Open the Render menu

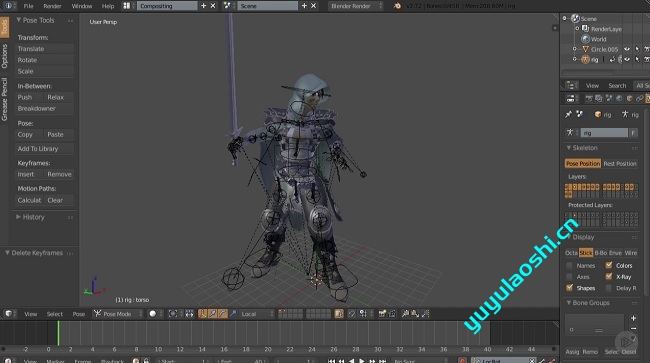tap(52, 6)
